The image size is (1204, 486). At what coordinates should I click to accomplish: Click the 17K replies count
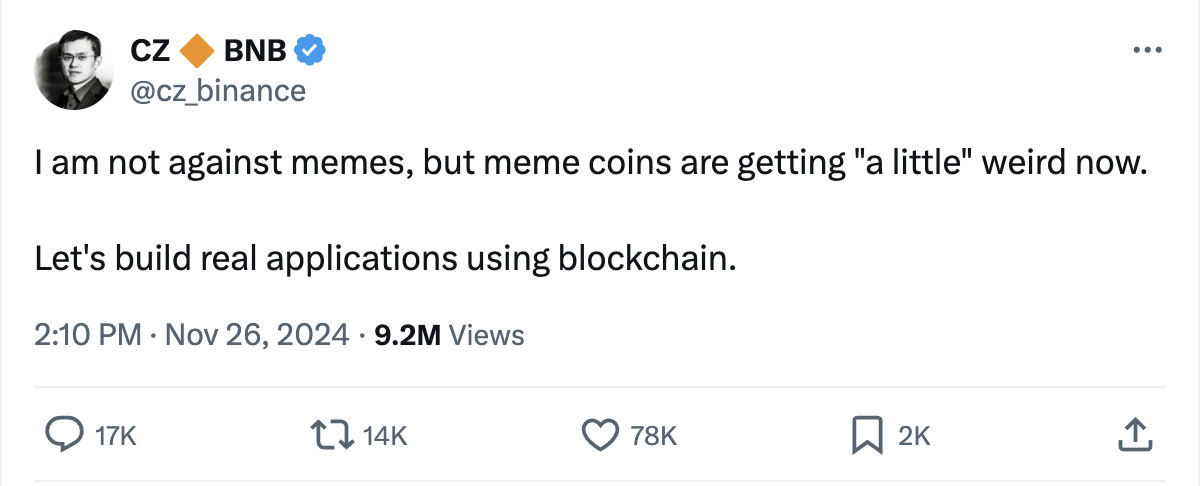114,436
